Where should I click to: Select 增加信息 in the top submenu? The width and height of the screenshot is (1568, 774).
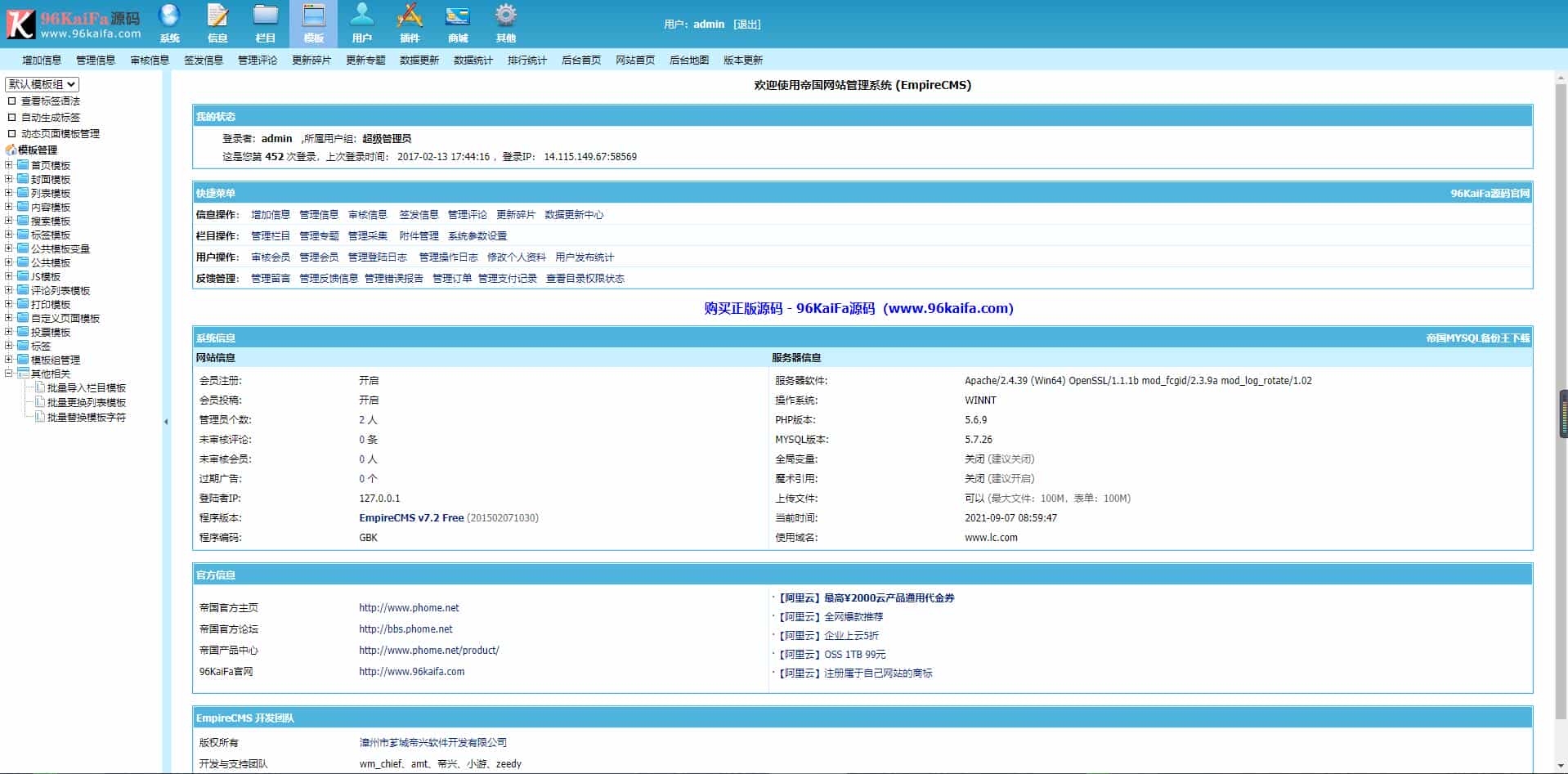pos(42,60)
